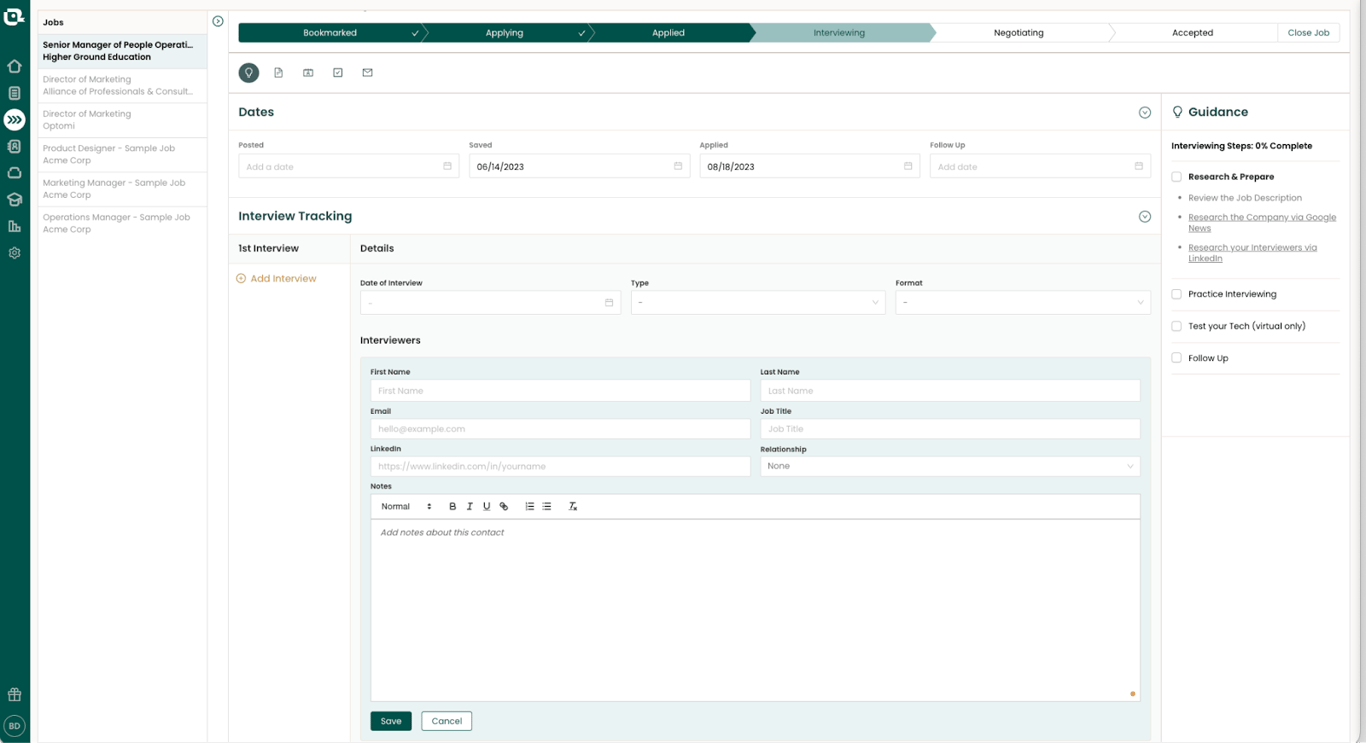This screenshot has width=1366, height=743.
Task: Open Research the Company via Google News
Action: 1262,223
